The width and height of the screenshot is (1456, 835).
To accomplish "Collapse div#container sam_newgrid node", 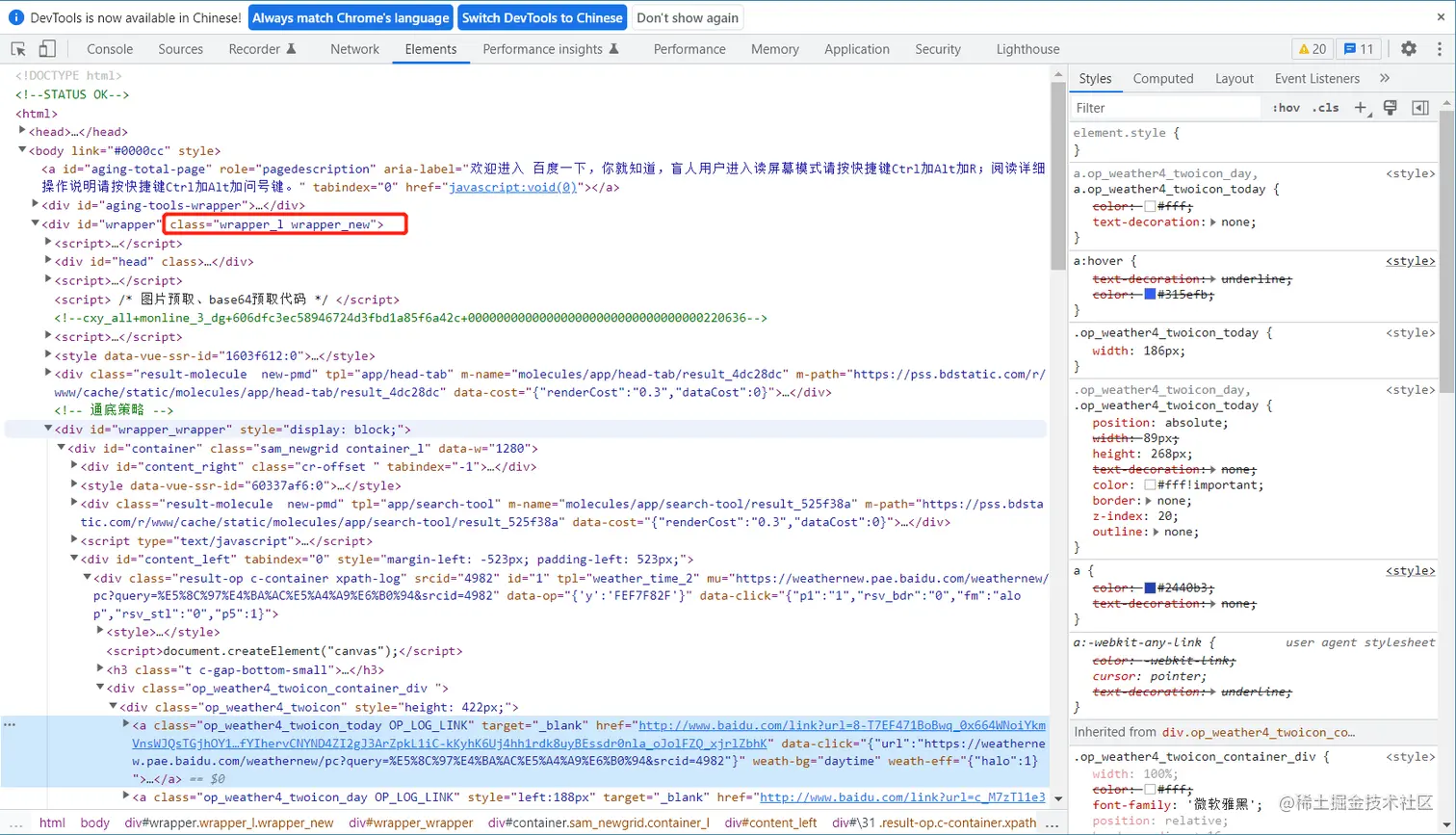I will click(x=62, y=448).
